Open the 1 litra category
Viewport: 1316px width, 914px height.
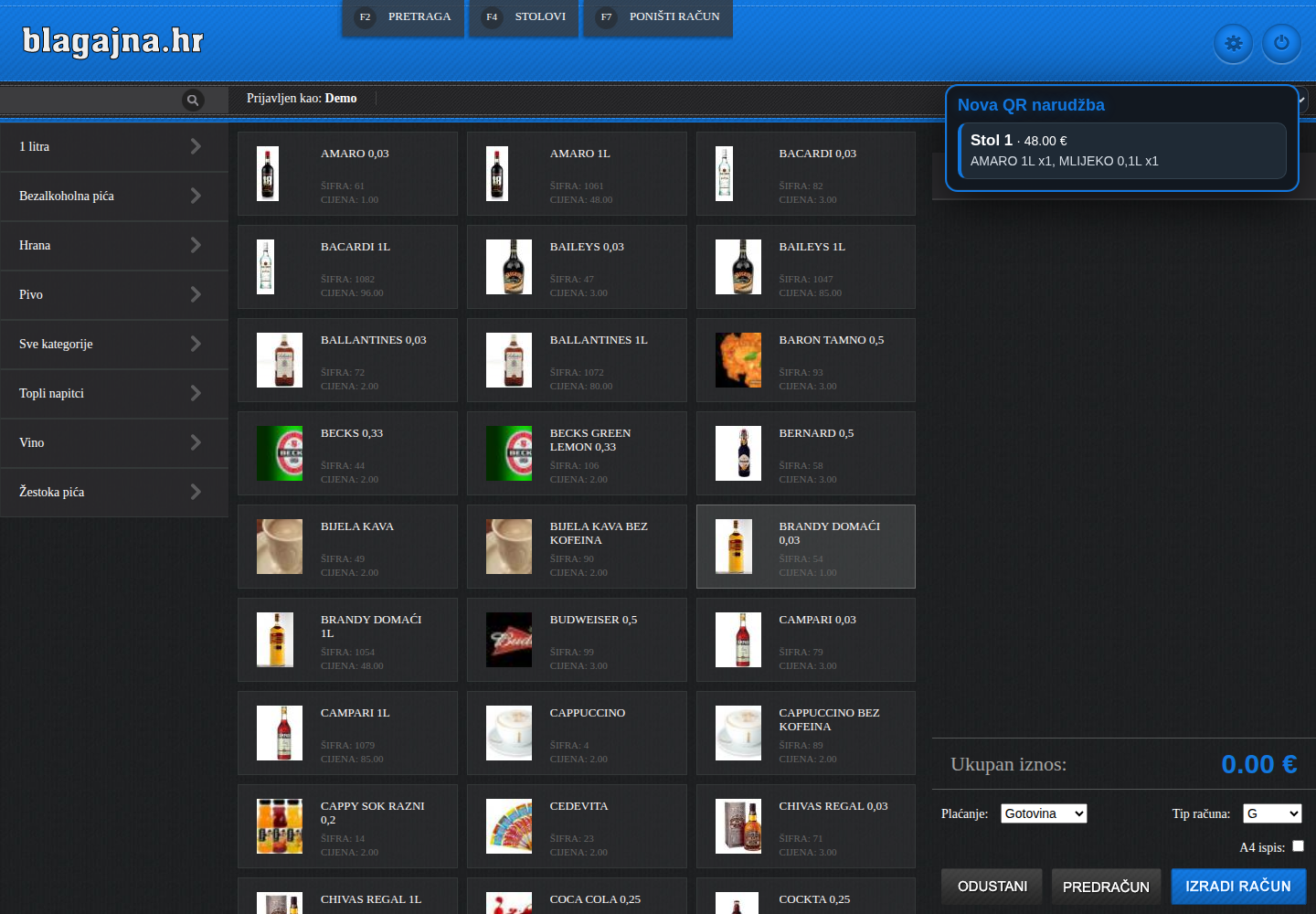114,147
